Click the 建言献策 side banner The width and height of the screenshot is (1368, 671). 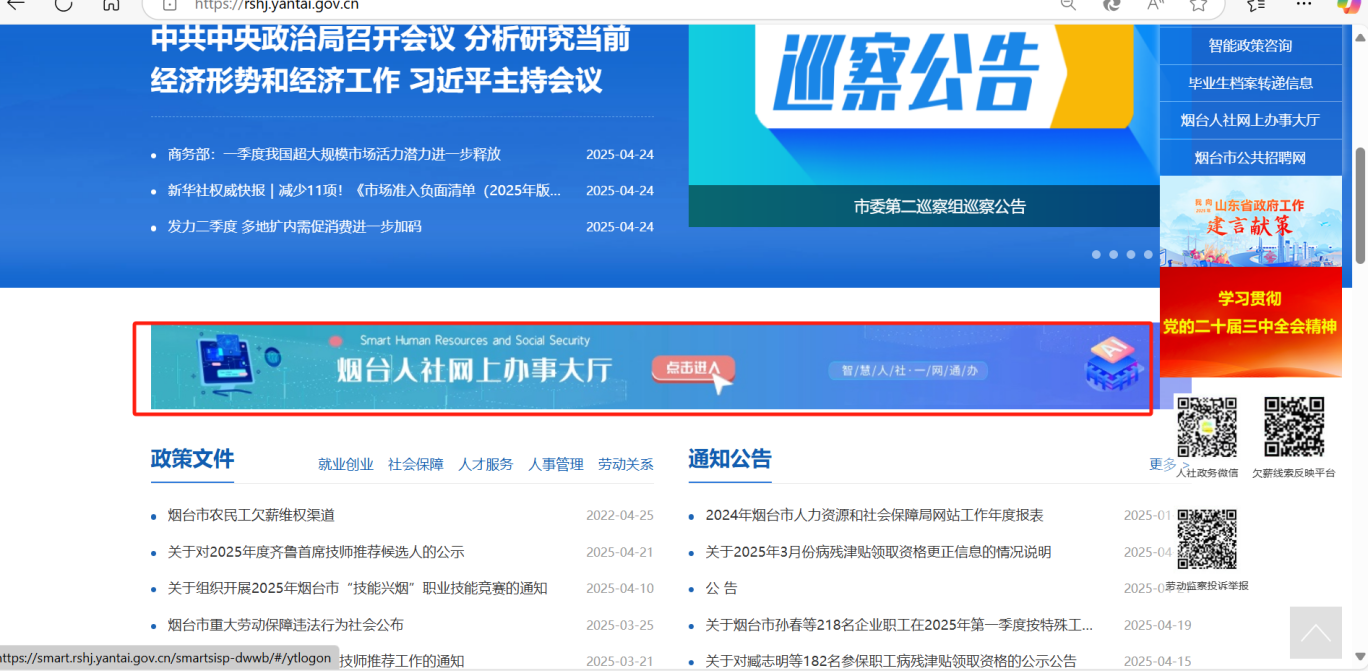(1250, 221)
